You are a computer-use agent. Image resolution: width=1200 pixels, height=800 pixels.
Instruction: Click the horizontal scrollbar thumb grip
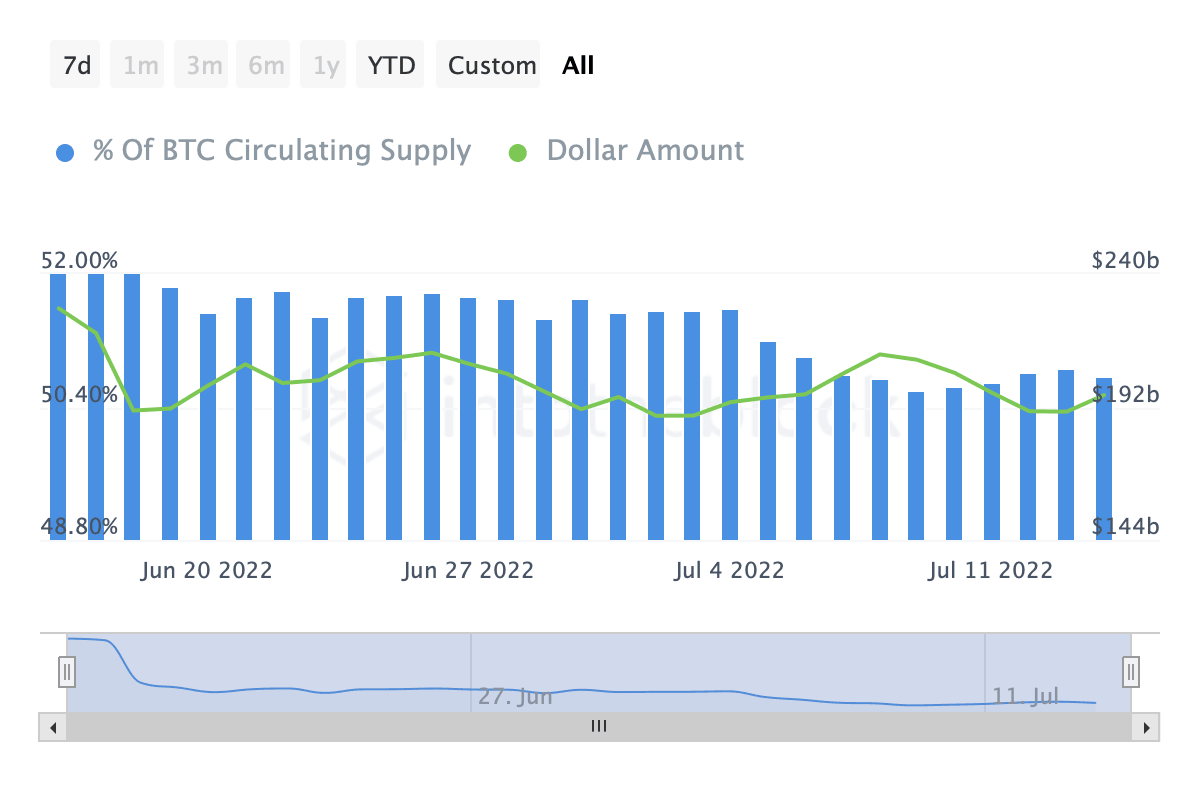tap(599, 727)
